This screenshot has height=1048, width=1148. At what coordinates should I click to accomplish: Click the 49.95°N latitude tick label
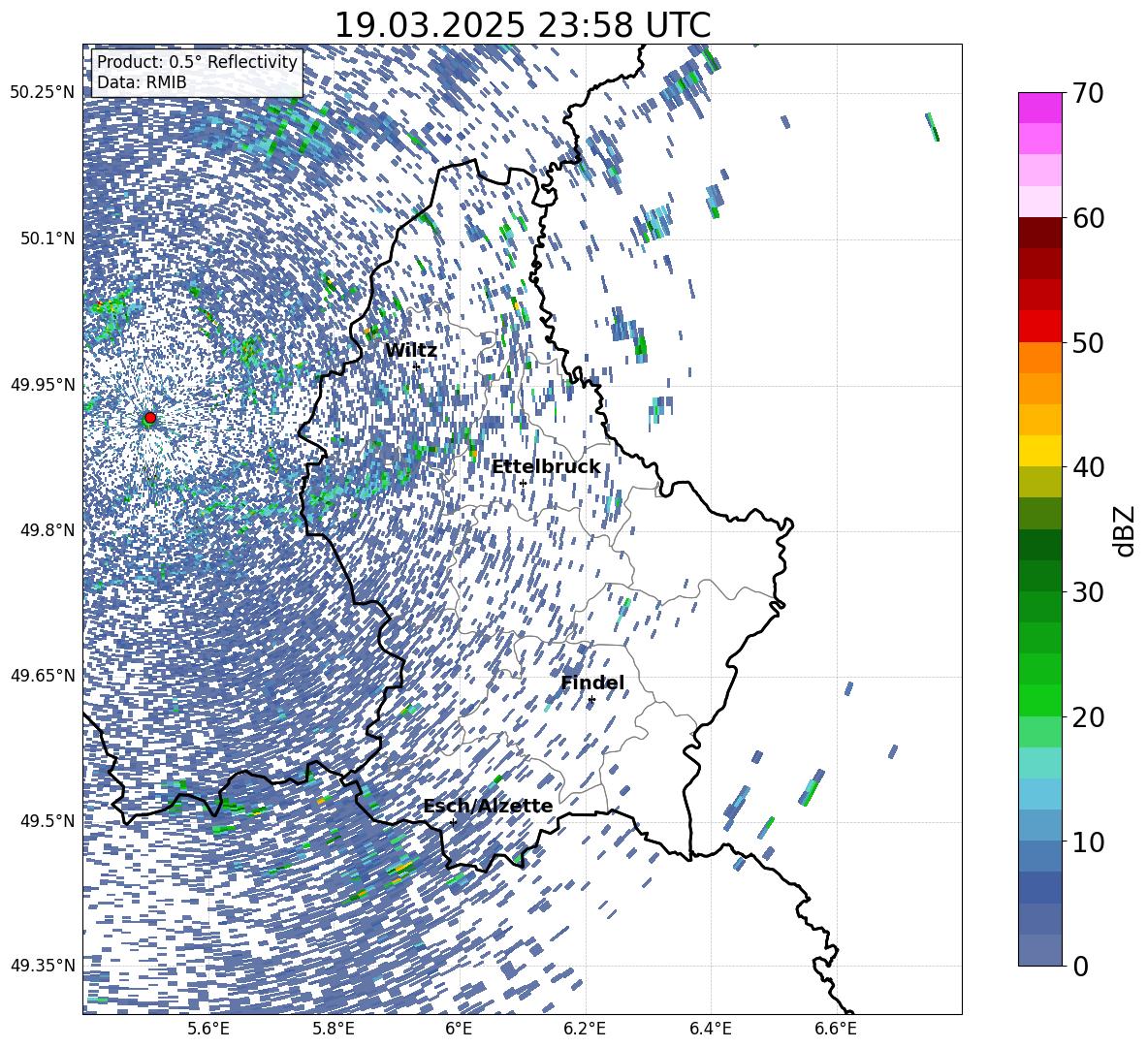tap(43, 384)
